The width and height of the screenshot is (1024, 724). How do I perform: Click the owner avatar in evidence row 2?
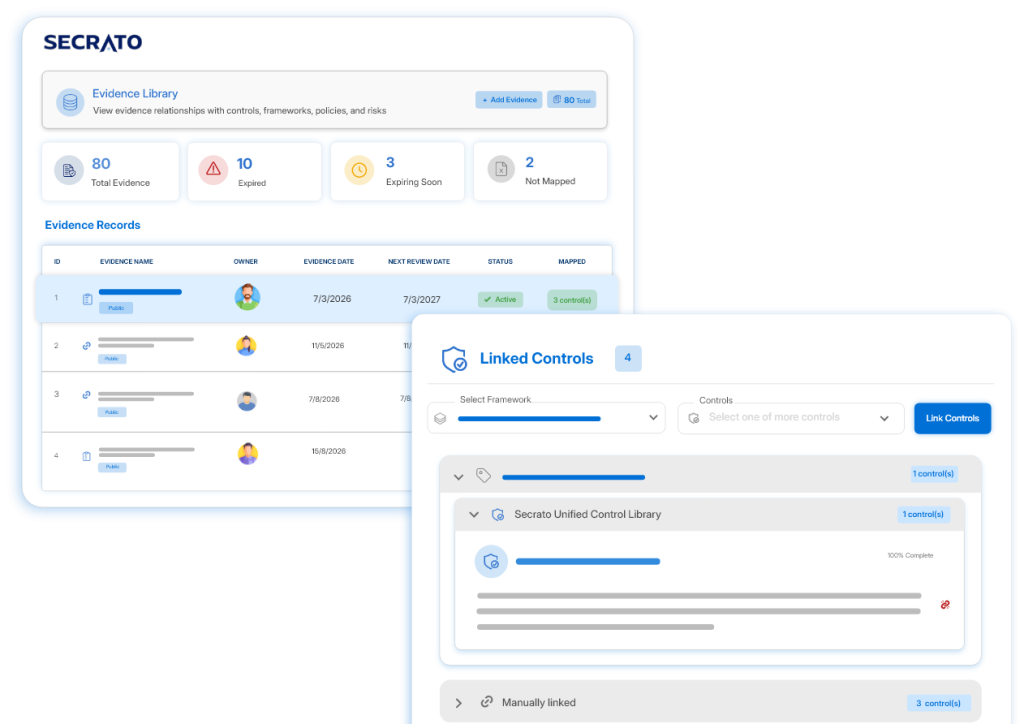coord(246,345)
